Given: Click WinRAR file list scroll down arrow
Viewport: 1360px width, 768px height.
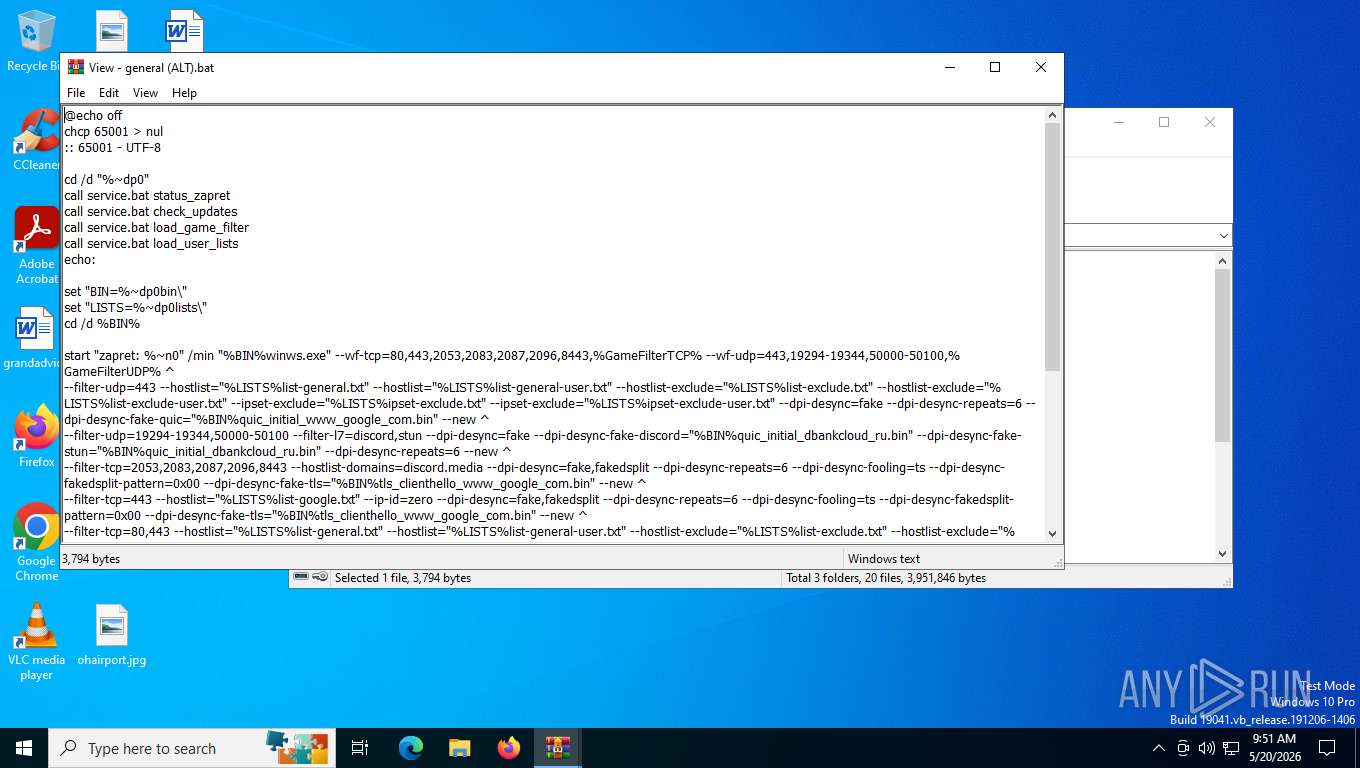Looking at the screenshot, I should tap(1222, 553).
